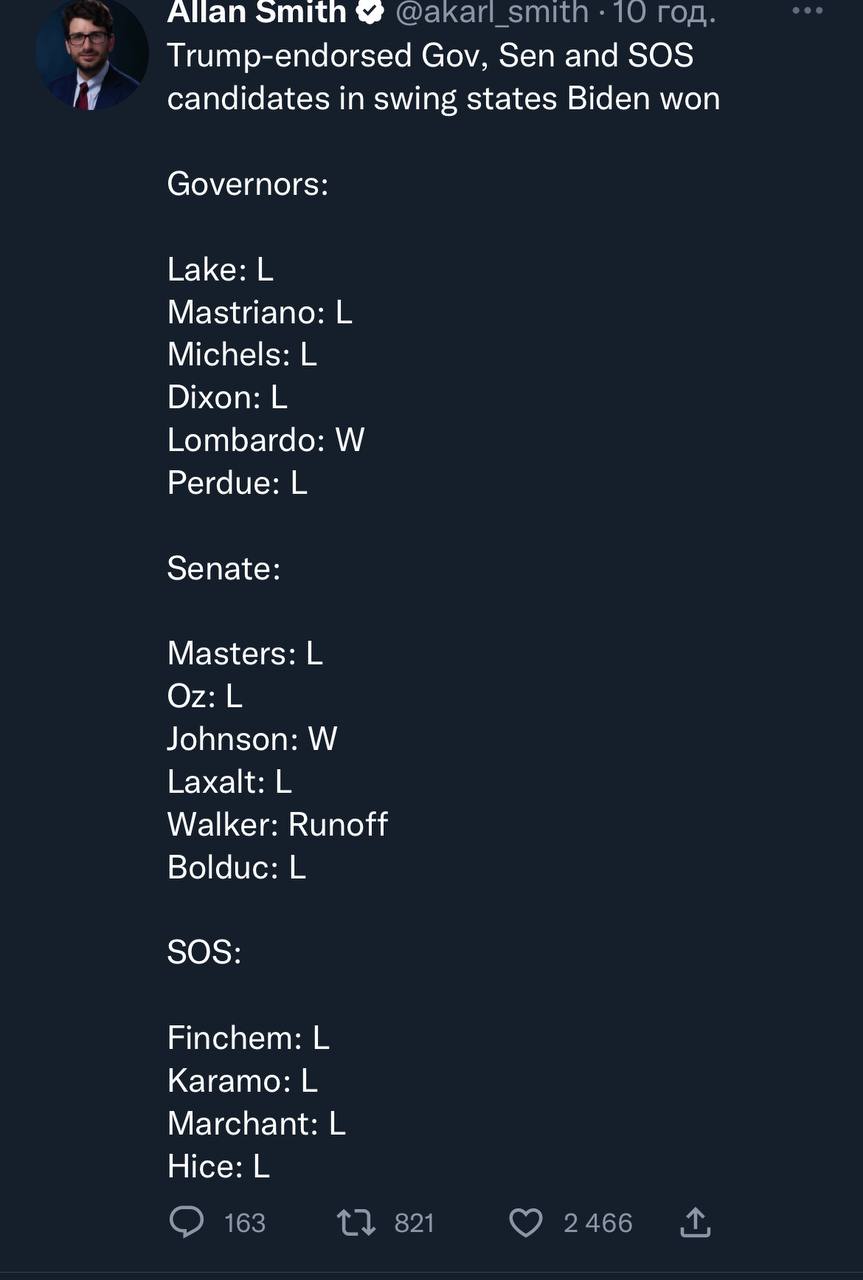Click the "Governors:" heading text
Image resolution: width=863 pixels, height=1280 pixels.
(248, 184)
